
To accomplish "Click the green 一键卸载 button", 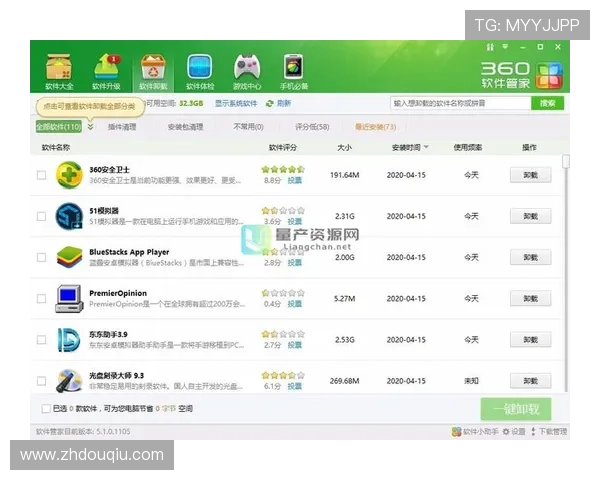I will click(516, 409).
